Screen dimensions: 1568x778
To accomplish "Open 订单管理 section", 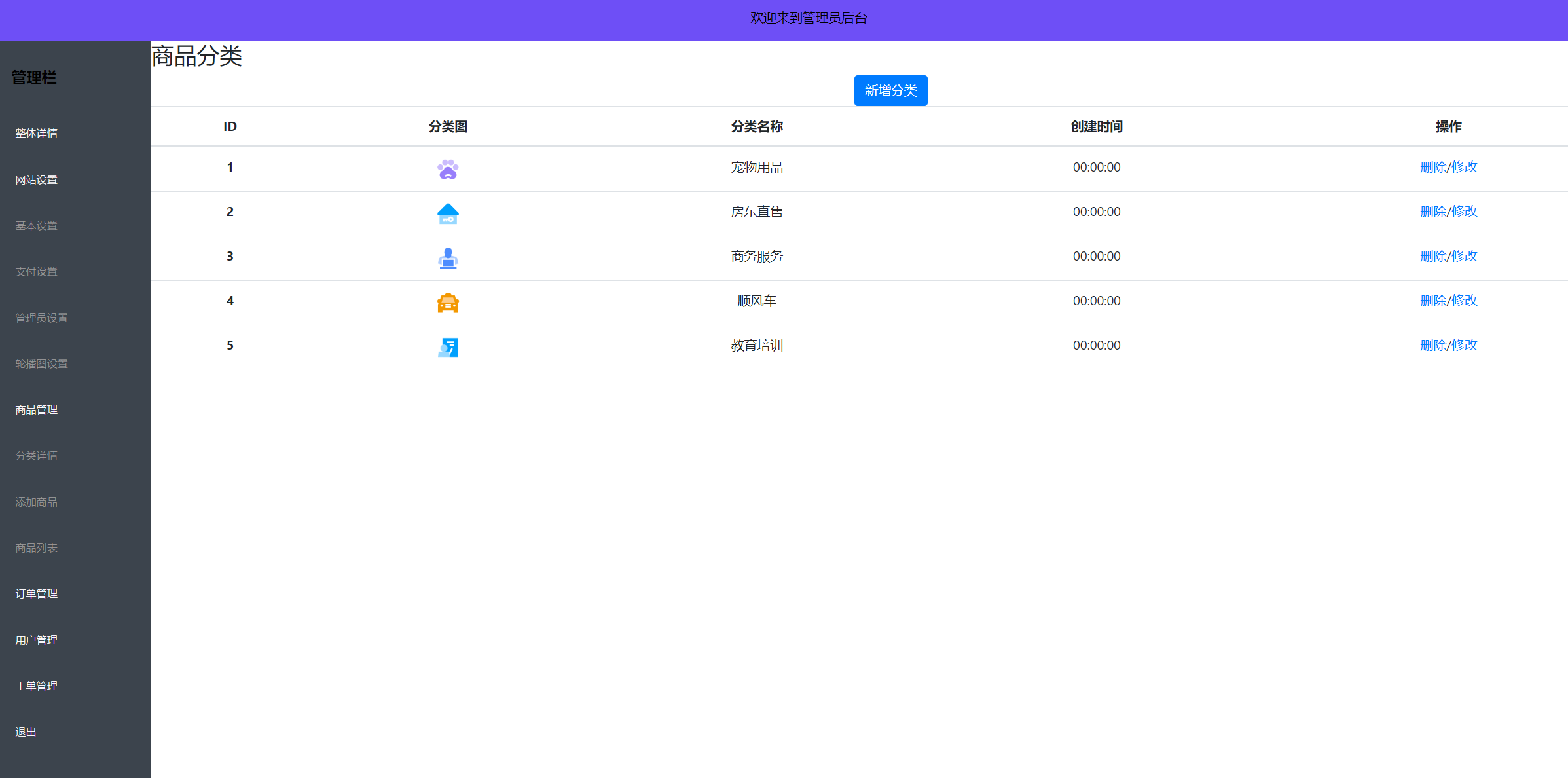I will click(35, 594).
